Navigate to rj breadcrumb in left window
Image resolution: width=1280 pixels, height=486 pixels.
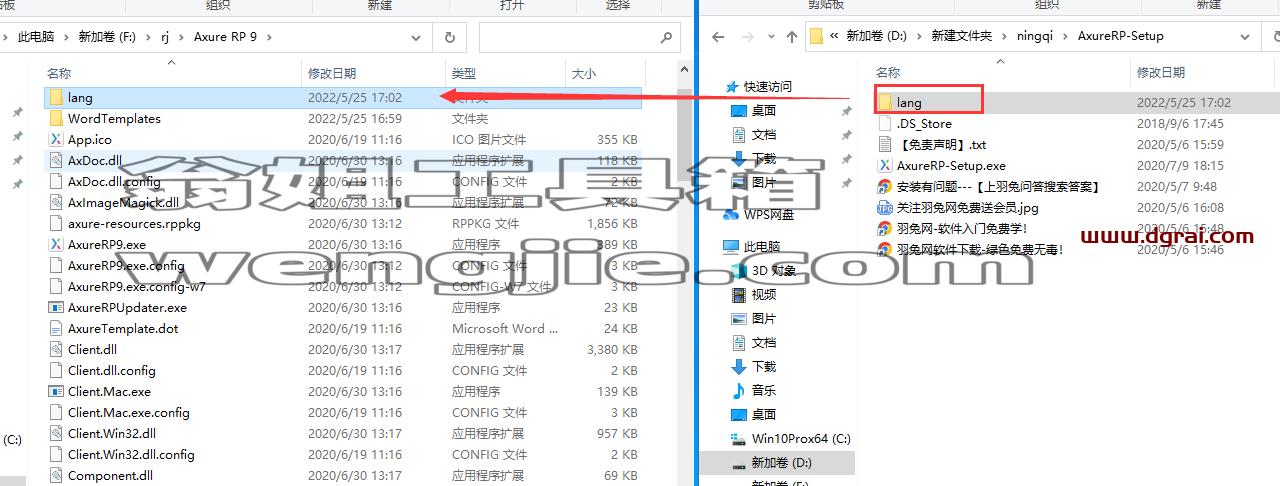tap(166, 37)
